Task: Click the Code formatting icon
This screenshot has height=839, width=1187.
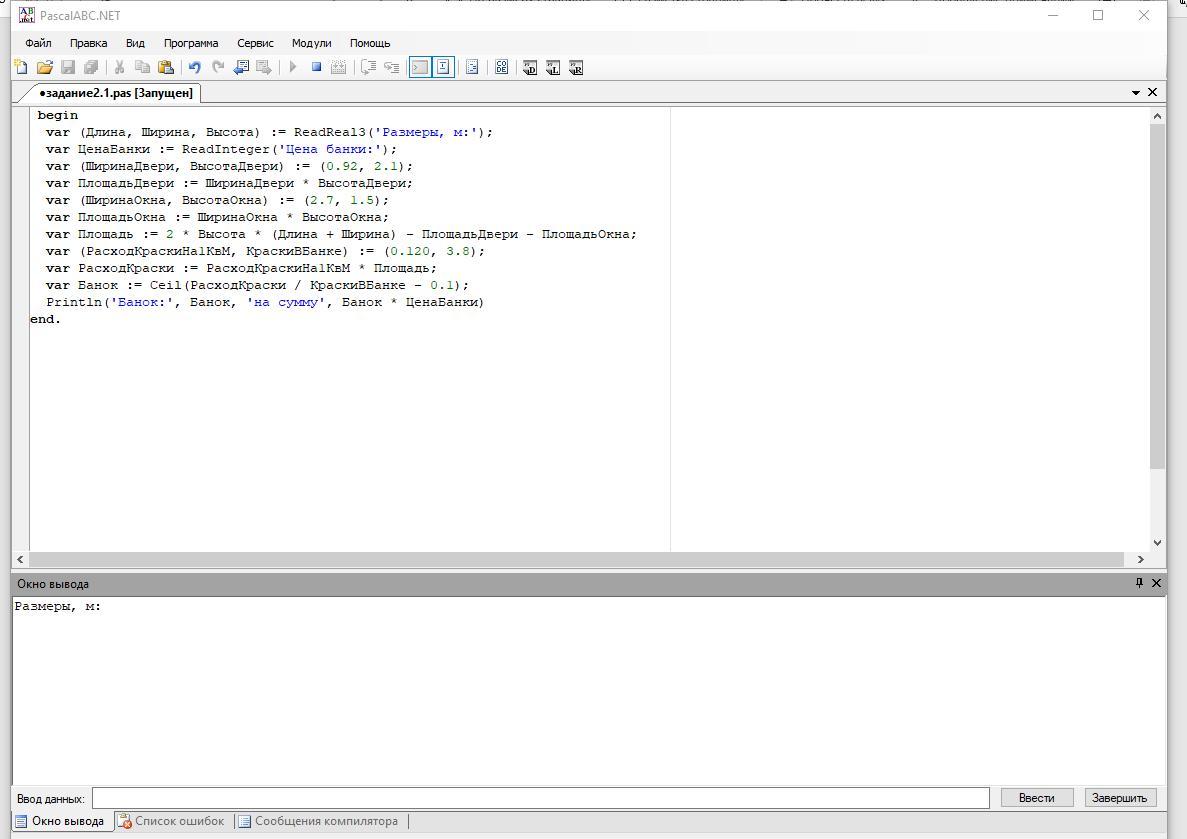Action: point(472,67)
